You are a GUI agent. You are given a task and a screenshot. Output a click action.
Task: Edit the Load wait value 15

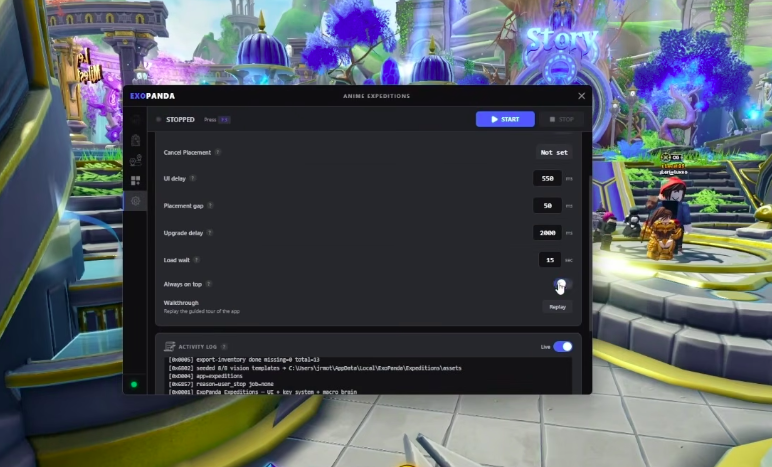tap(550, 259)
